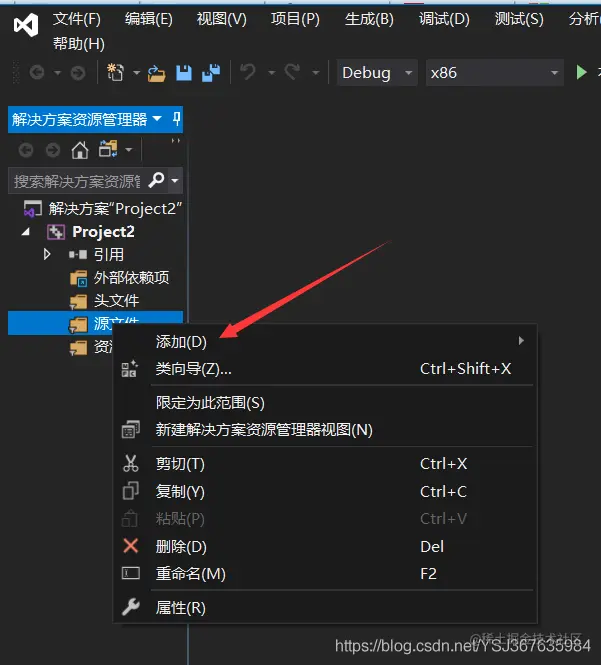
Task: Click the Open File folder icon
Action: coord(156,73)
